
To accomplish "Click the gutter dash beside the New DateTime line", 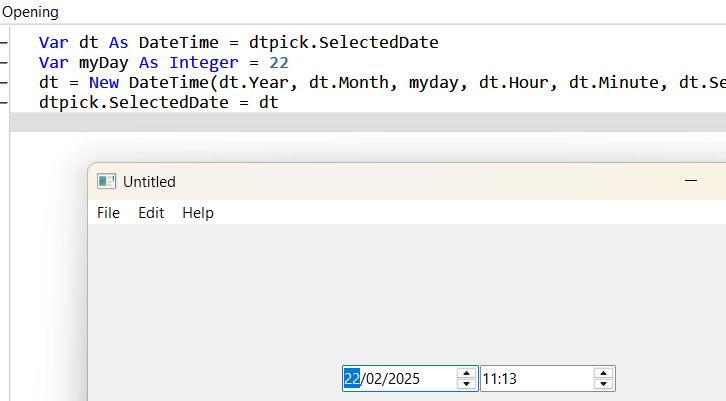I will coord(4,83).
